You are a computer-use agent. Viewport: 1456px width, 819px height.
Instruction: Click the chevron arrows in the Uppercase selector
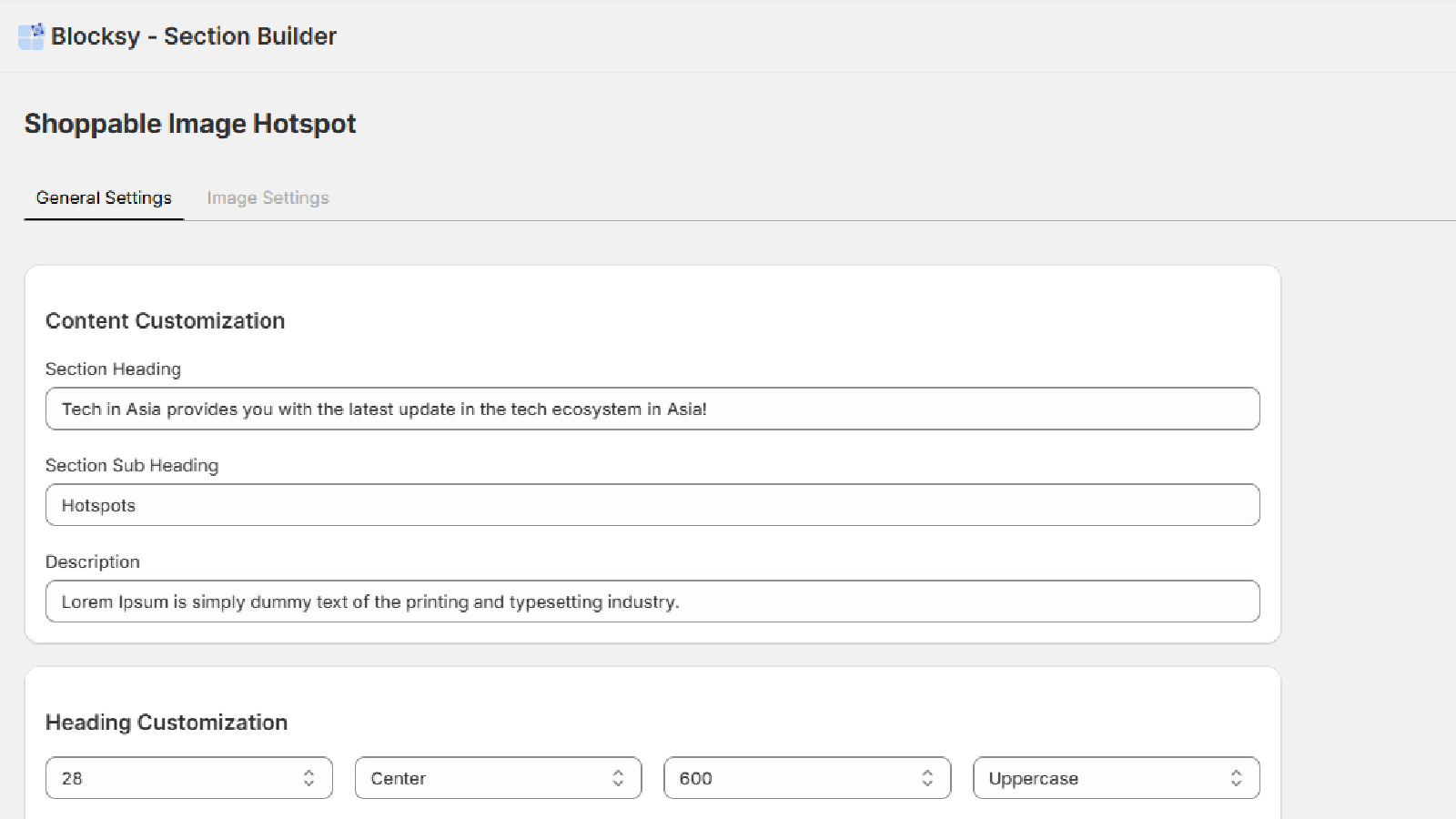(x=1236, y=778)
